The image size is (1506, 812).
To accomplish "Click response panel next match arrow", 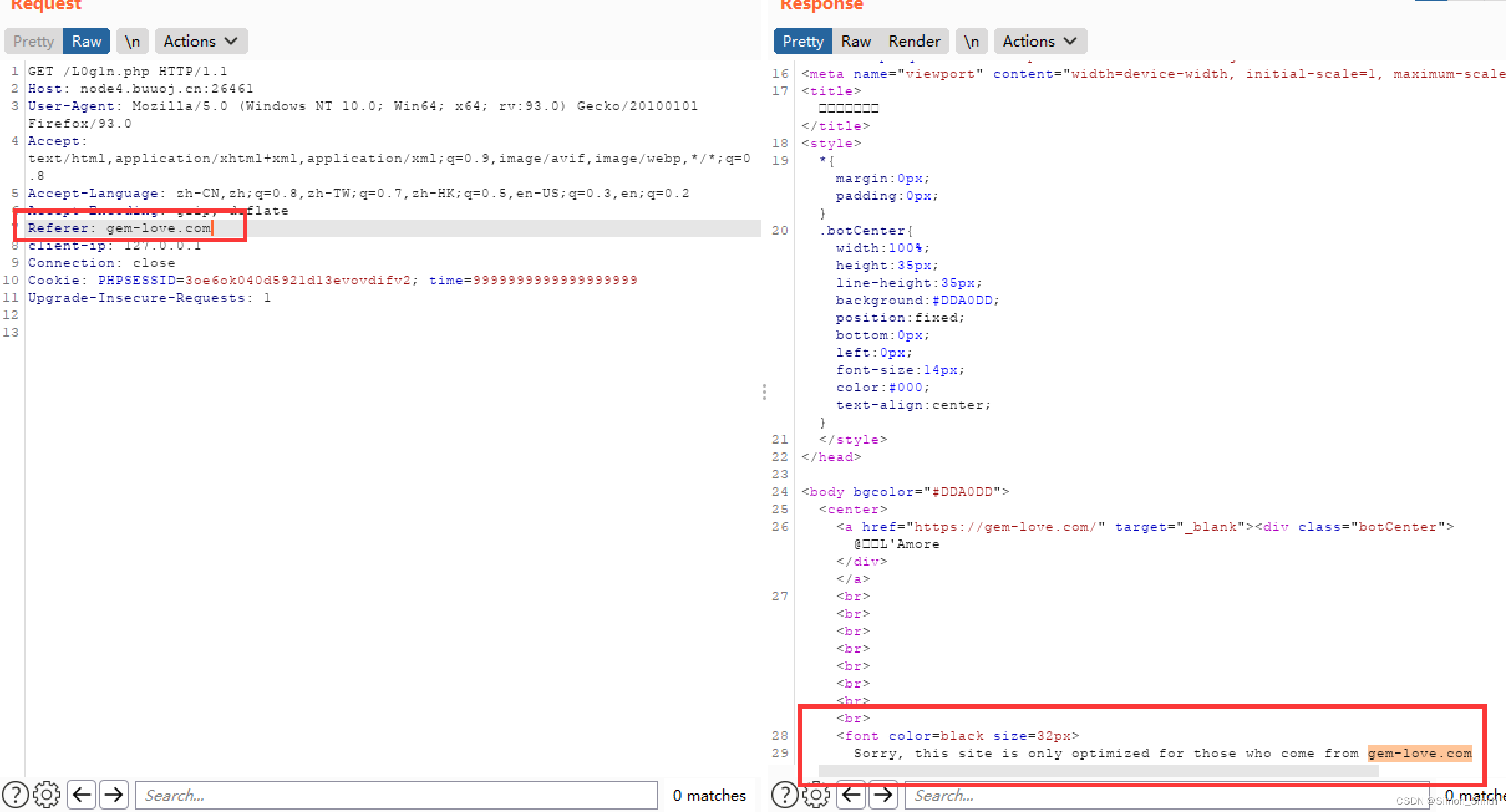I will click(x=883, y=795).
